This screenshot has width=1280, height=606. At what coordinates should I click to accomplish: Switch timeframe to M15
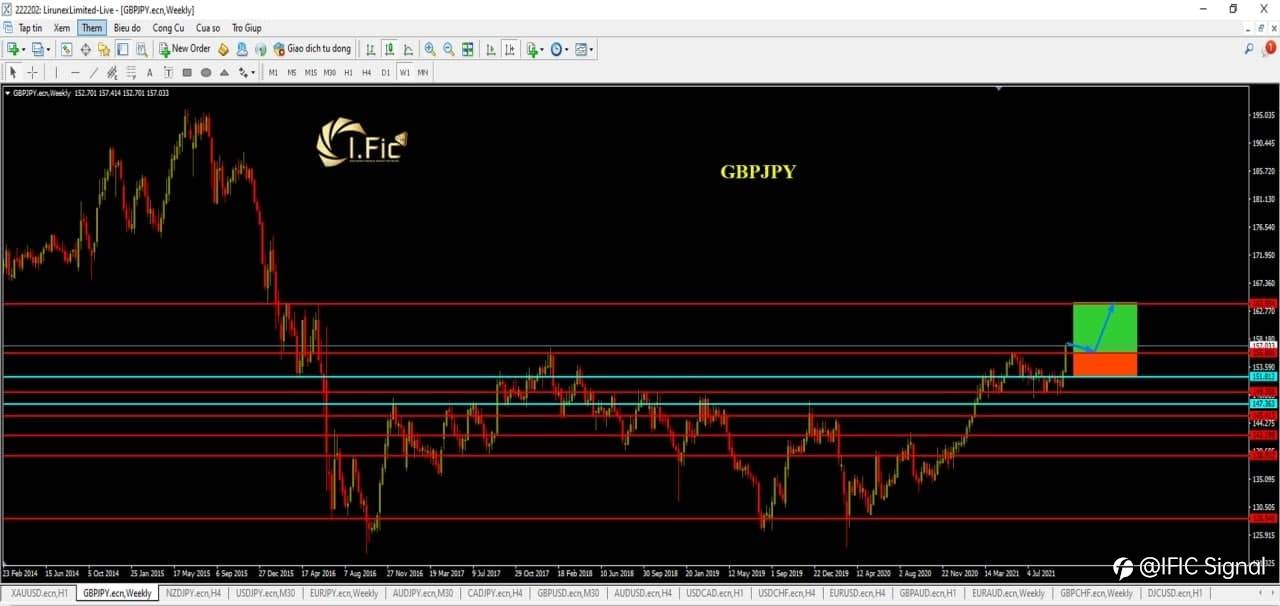click(x=311, y=72)
